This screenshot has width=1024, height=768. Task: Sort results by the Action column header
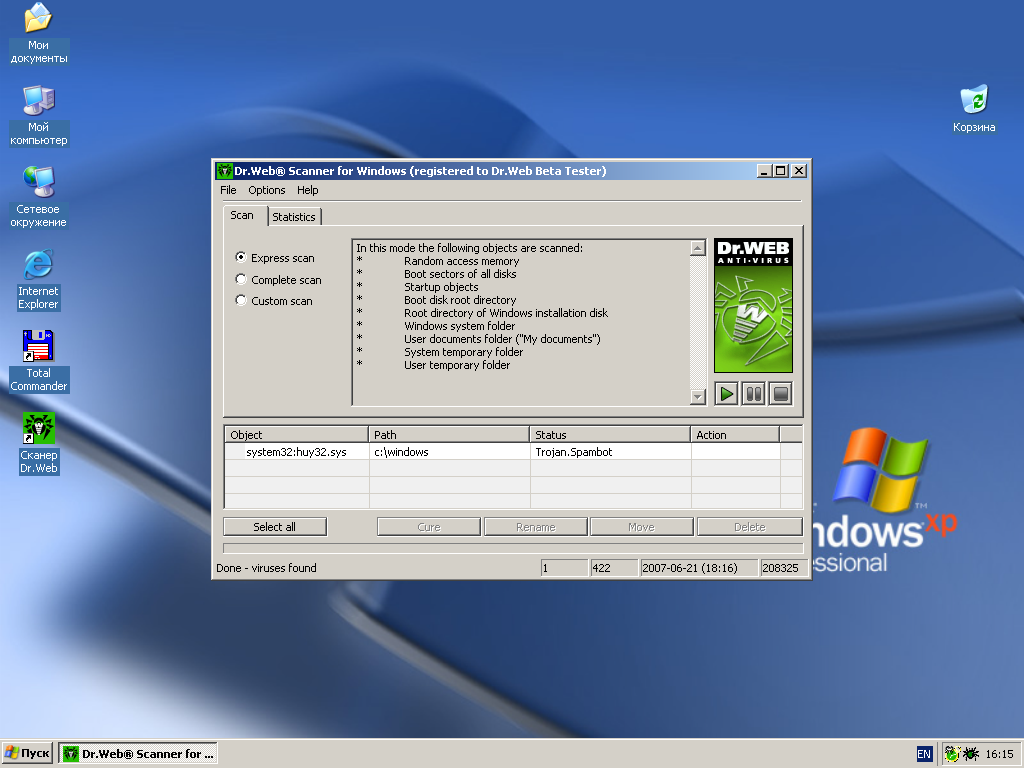coord(735,435)
